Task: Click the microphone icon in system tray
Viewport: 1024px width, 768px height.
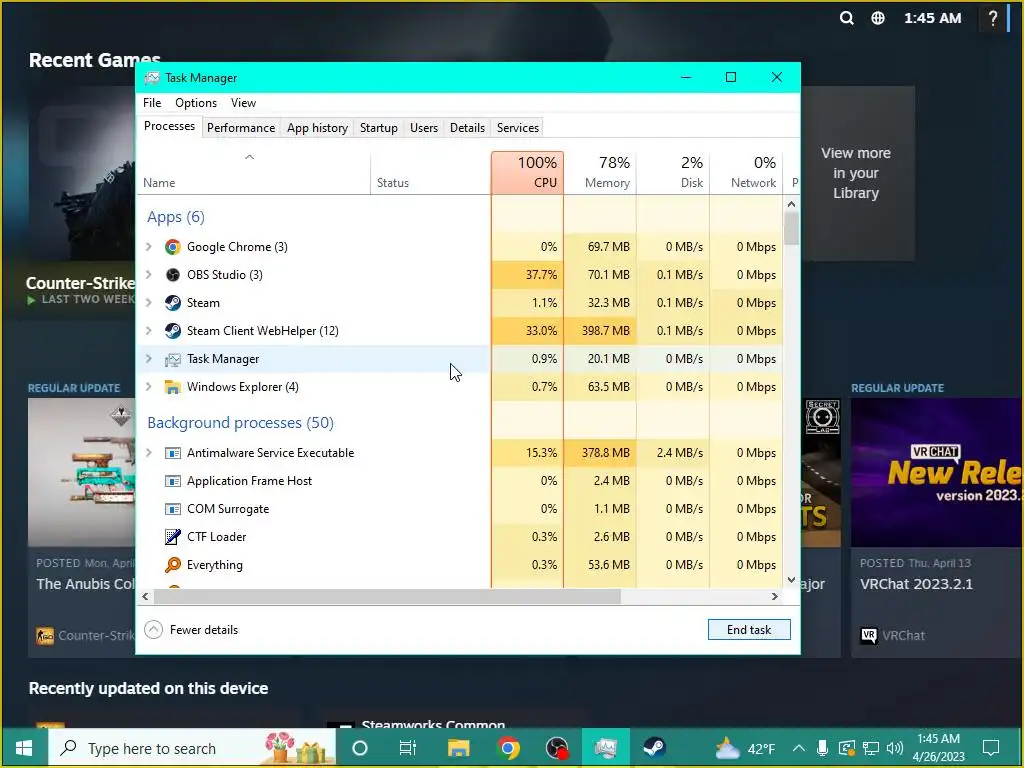Action: coord(822,748)
